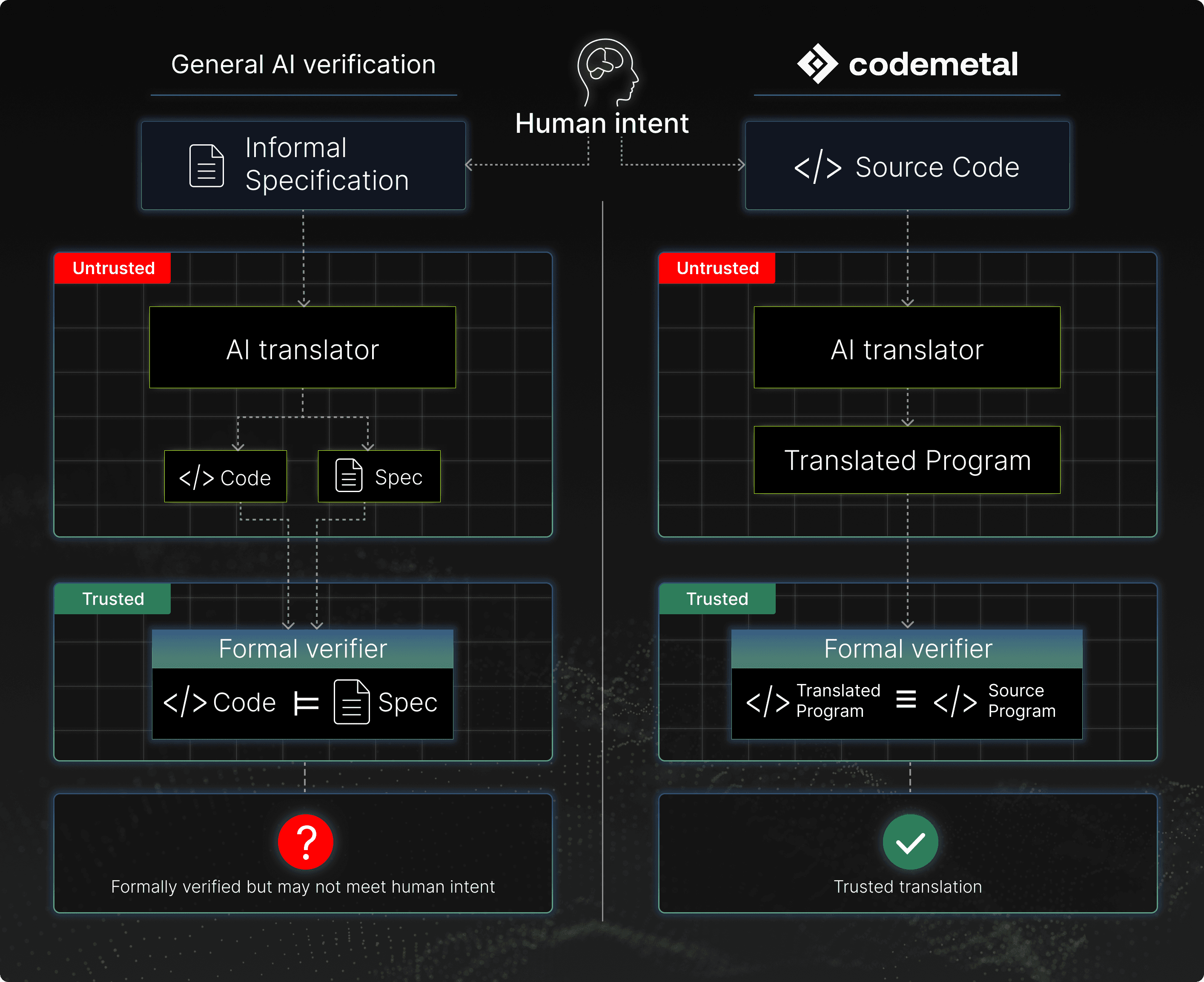Click the right Untrusted red label

click(717, 268)
